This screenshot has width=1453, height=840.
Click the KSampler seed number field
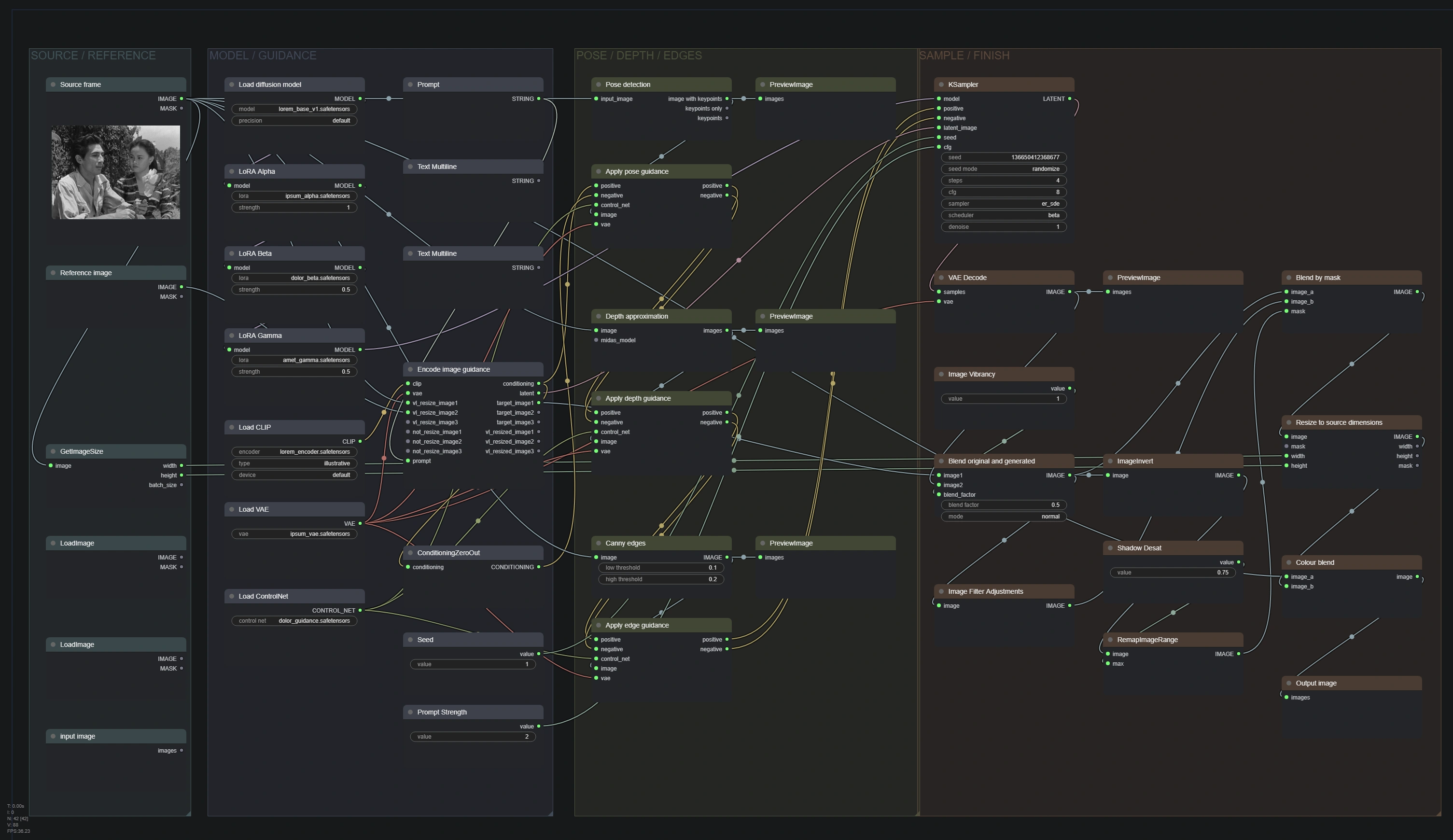[1004, 157]
